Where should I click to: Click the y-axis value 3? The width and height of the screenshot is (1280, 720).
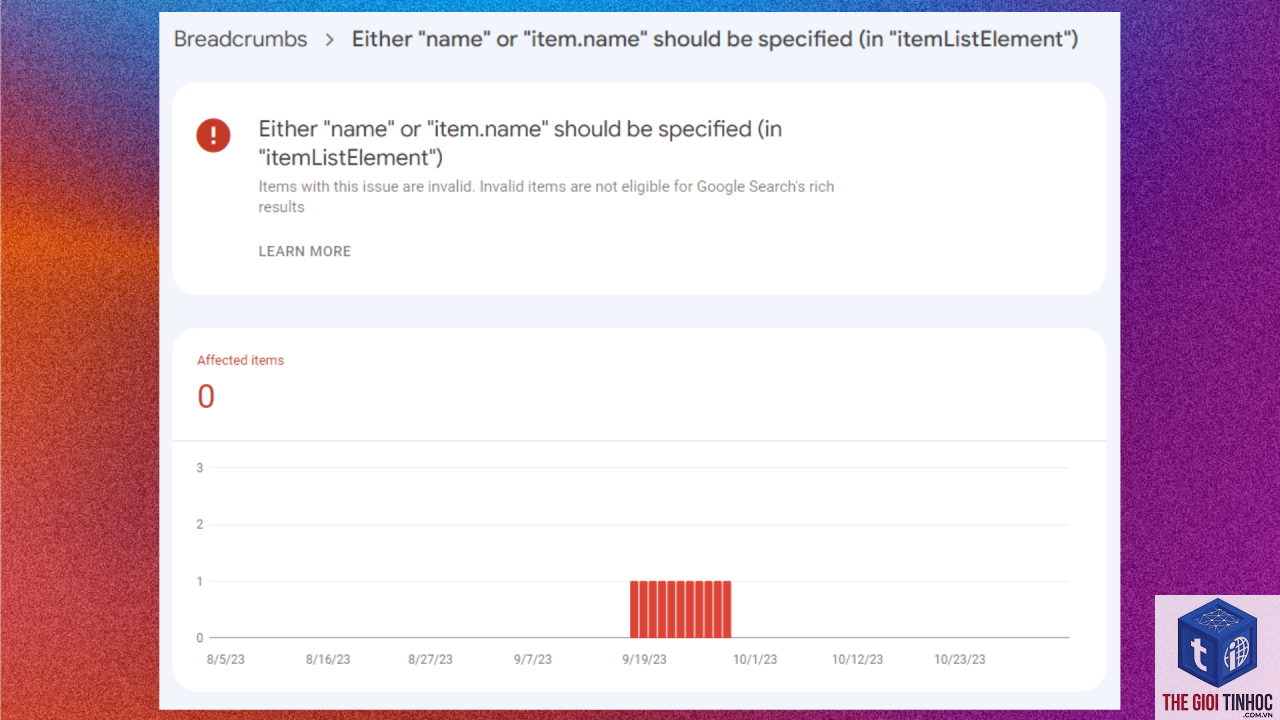pos(200,468)
